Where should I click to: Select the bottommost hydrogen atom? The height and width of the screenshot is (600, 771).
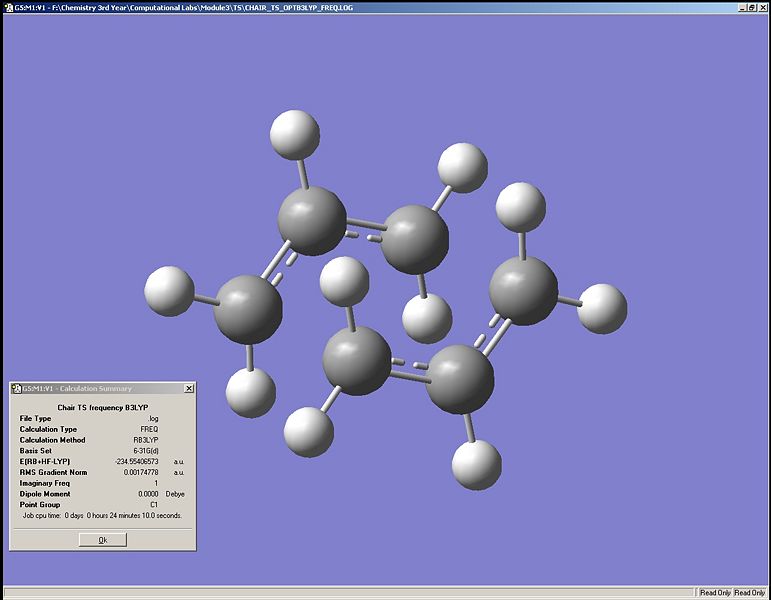(476, 465)
